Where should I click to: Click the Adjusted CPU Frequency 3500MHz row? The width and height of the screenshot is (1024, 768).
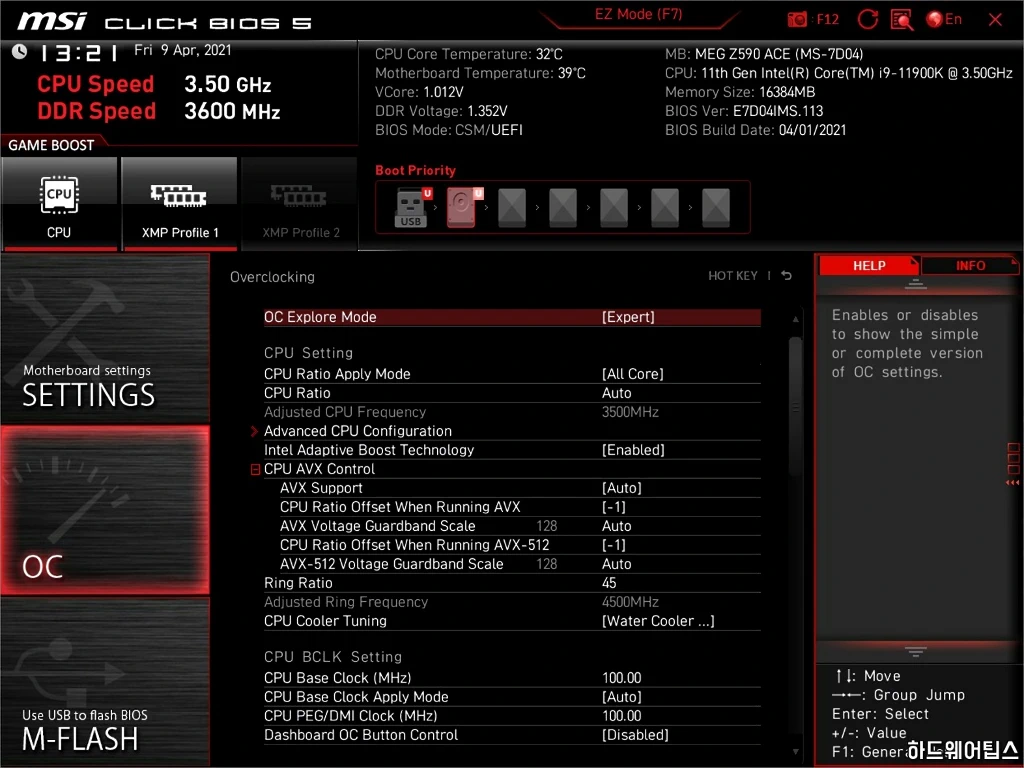(x=512, y=412)
